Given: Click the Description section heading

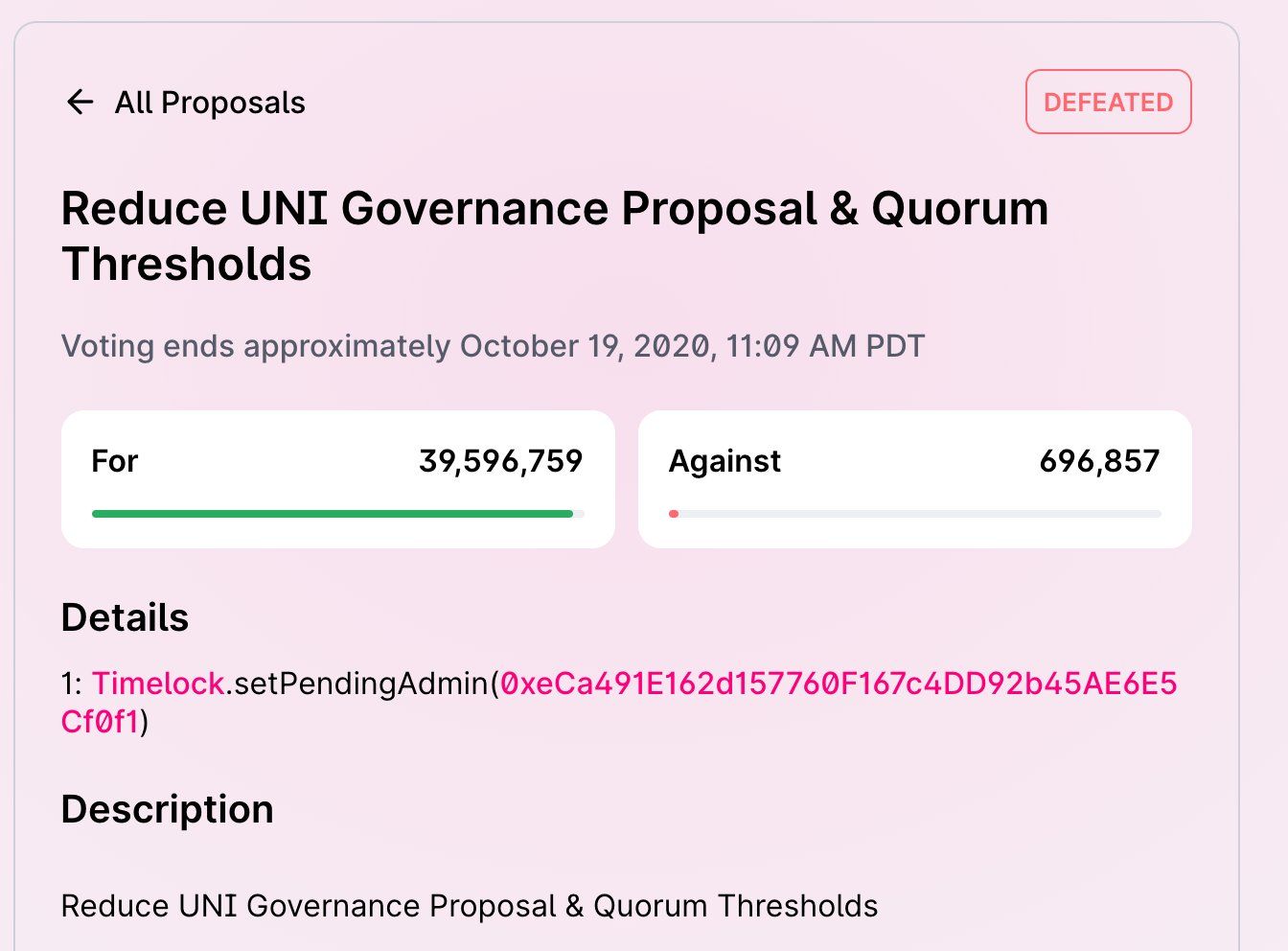Looking at the screenshot, I should click(167, 809).
